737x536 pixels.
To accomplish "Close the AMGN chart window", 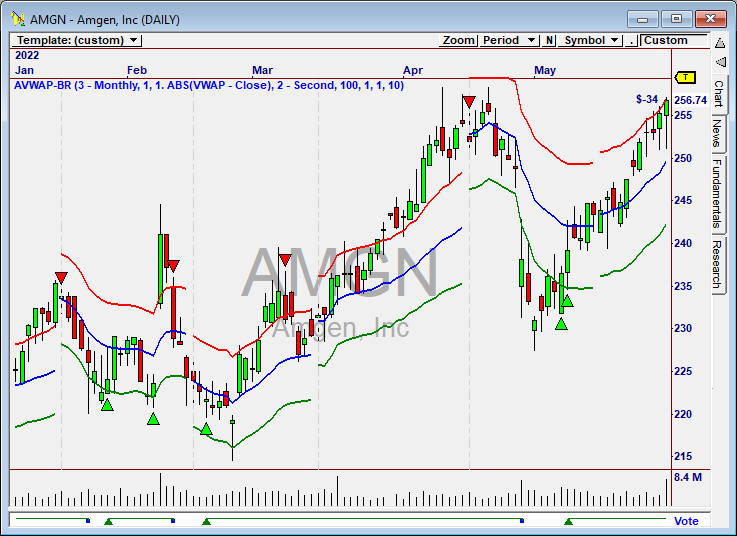I will 710,19.
